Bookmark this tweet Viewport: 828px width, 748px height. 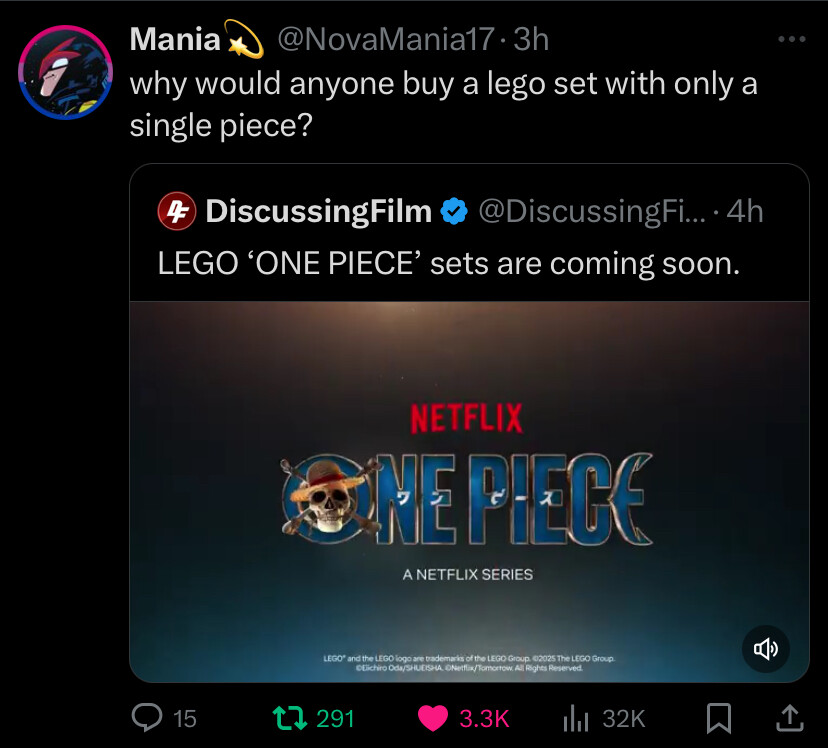point(720,717)
